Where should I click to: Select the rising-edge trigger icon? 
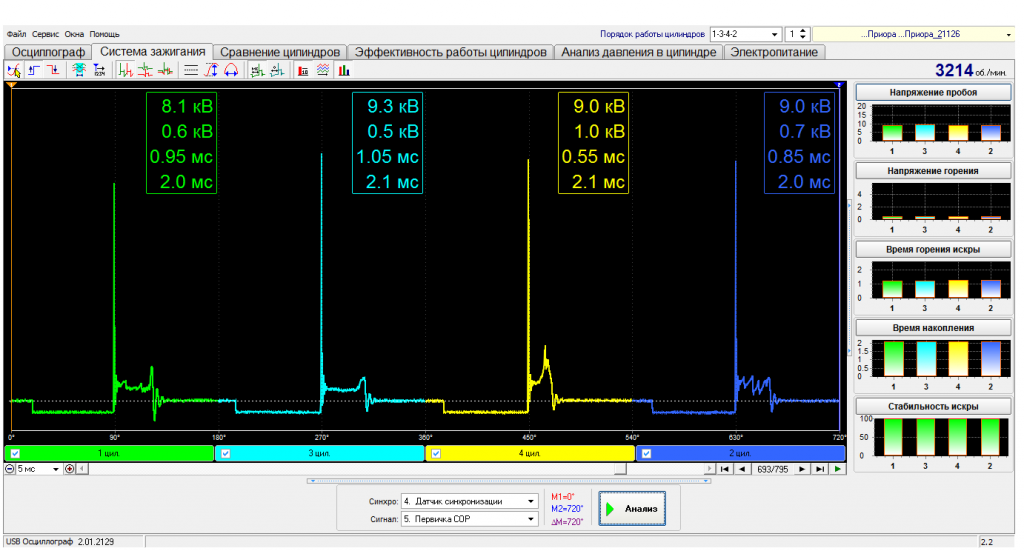coord(34,70)
